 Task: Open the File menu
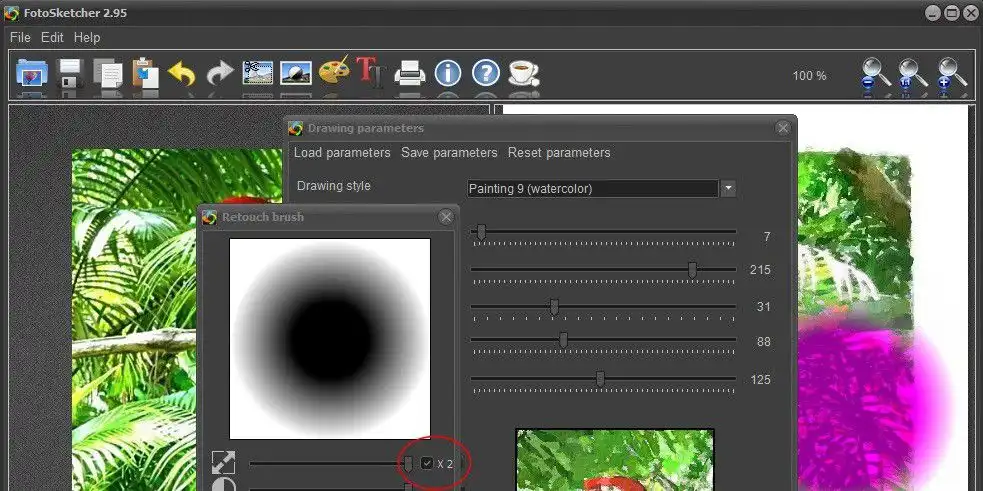20,38
